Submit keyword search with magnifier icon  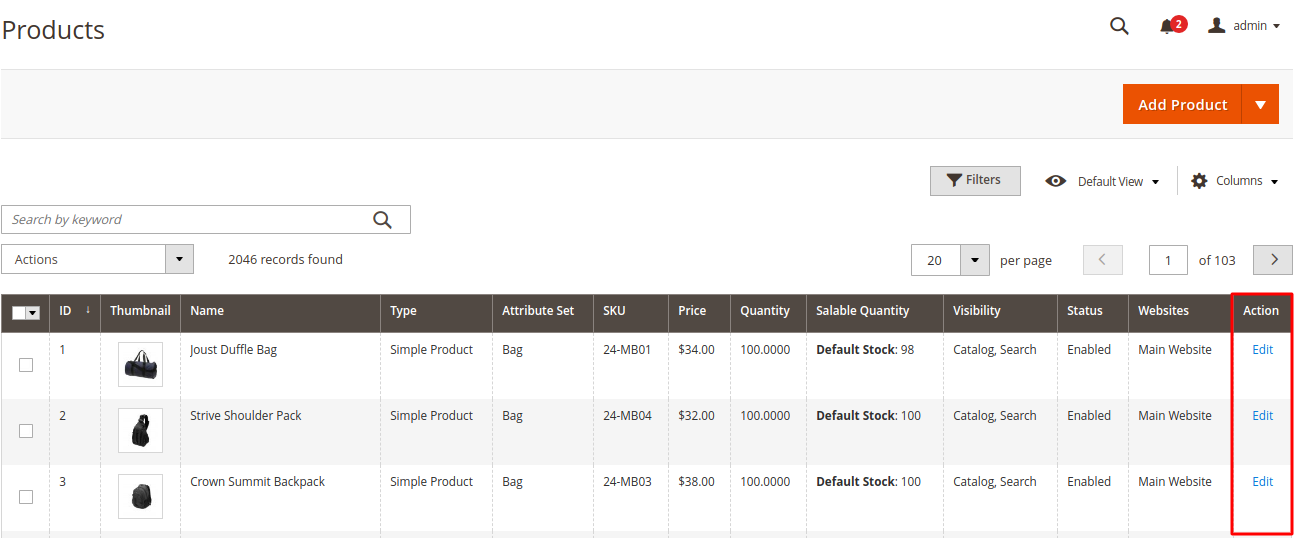[x=382, y=220]
